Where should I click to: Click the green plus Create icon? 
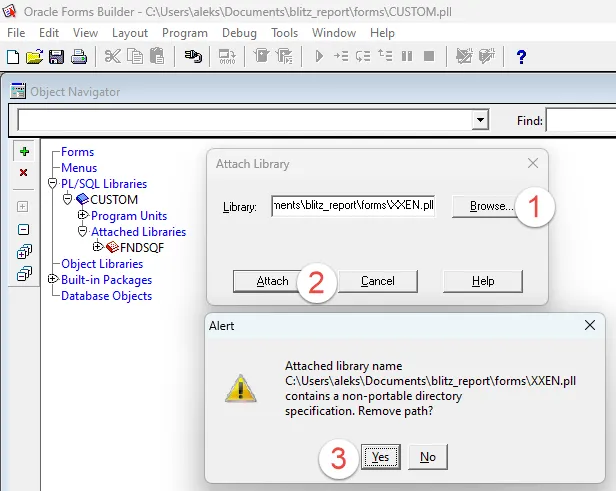(24, 151)
